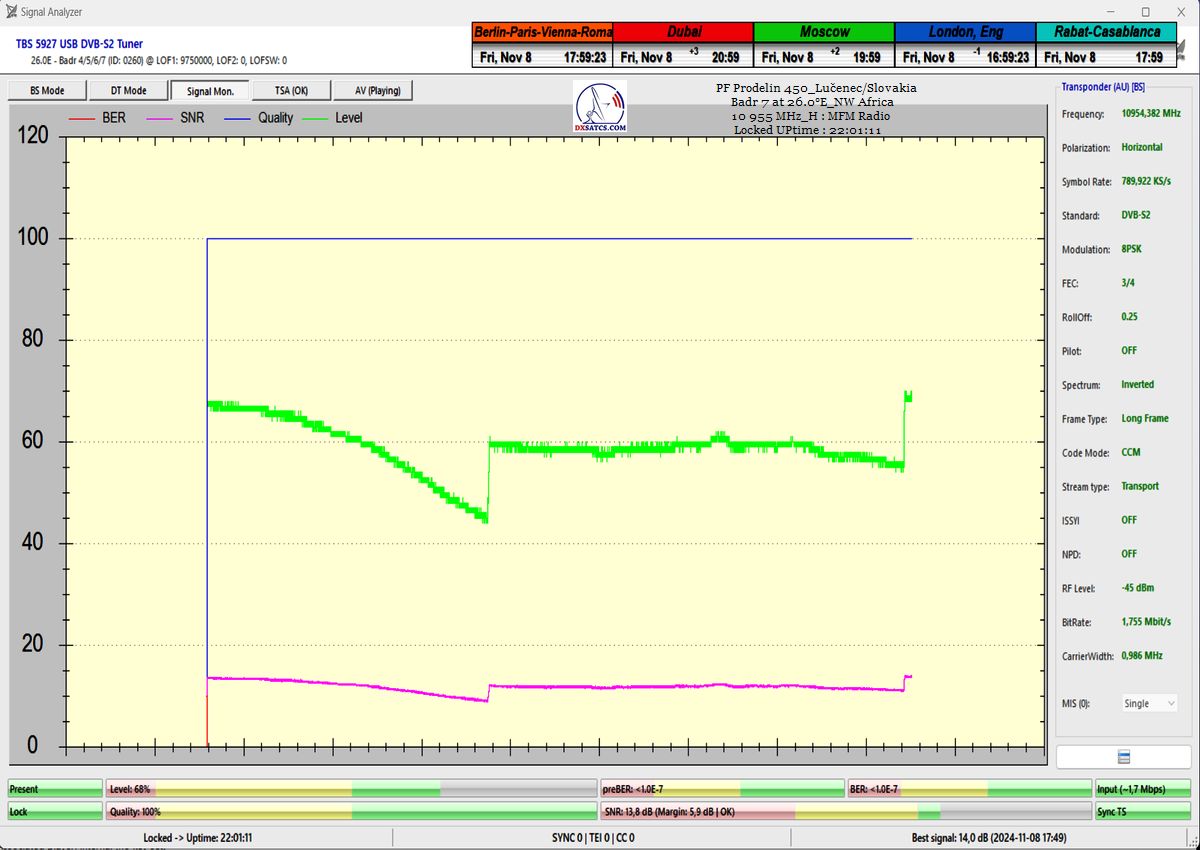Maximize the Signal Analyzer window
The height and width of the screenshot is (850, 1200).
tap(1145, 12)
